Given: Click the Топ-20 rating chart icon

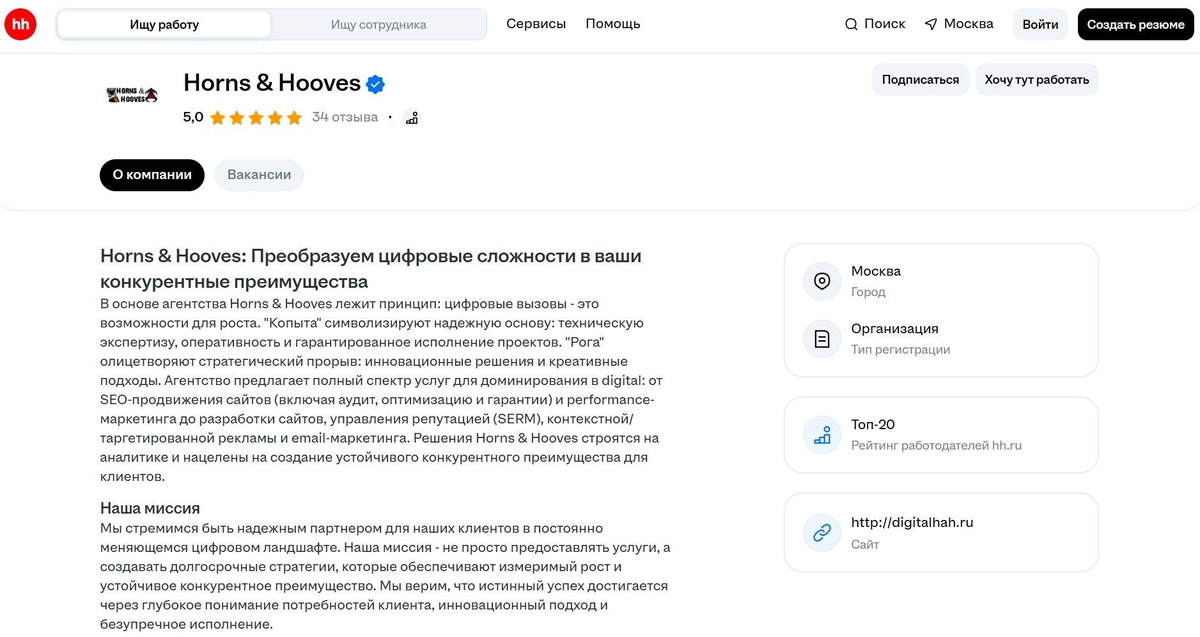Looking at the screenshot, I should coord(822,435).
